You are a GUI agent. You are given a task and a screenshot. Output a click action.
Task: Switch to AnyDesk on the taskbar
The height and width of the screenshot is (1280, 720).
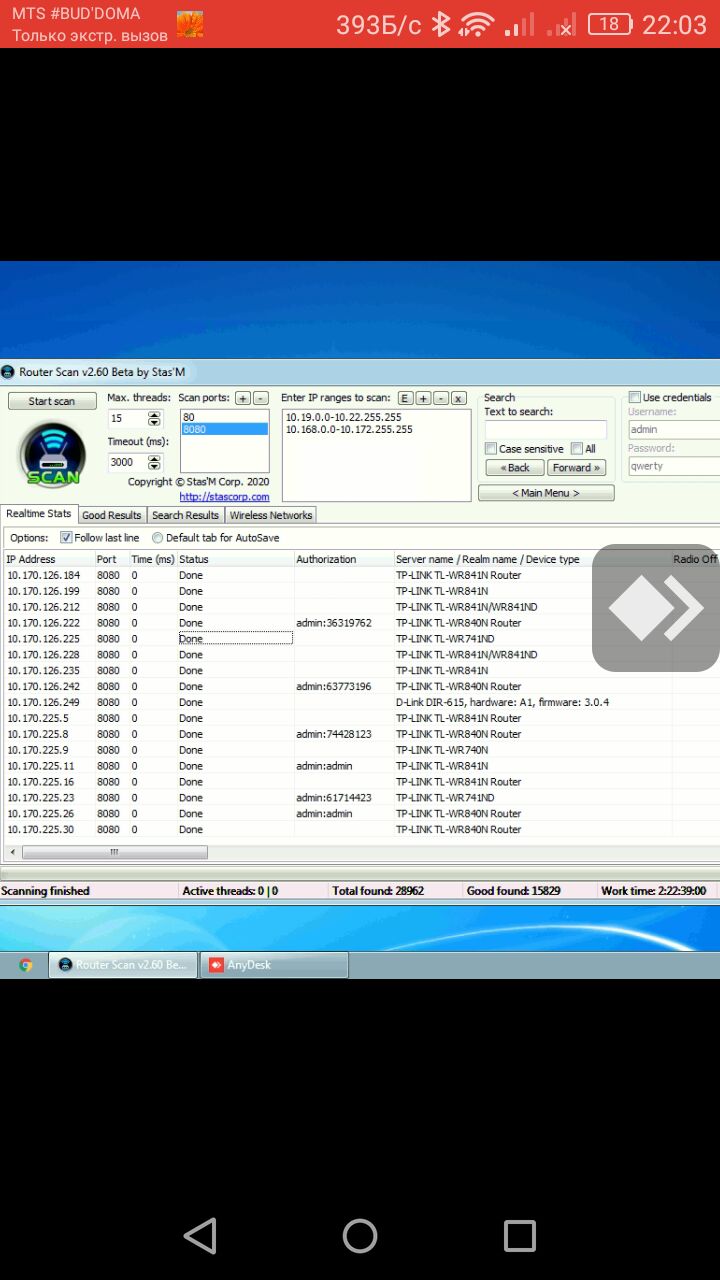tap(274, 965)
